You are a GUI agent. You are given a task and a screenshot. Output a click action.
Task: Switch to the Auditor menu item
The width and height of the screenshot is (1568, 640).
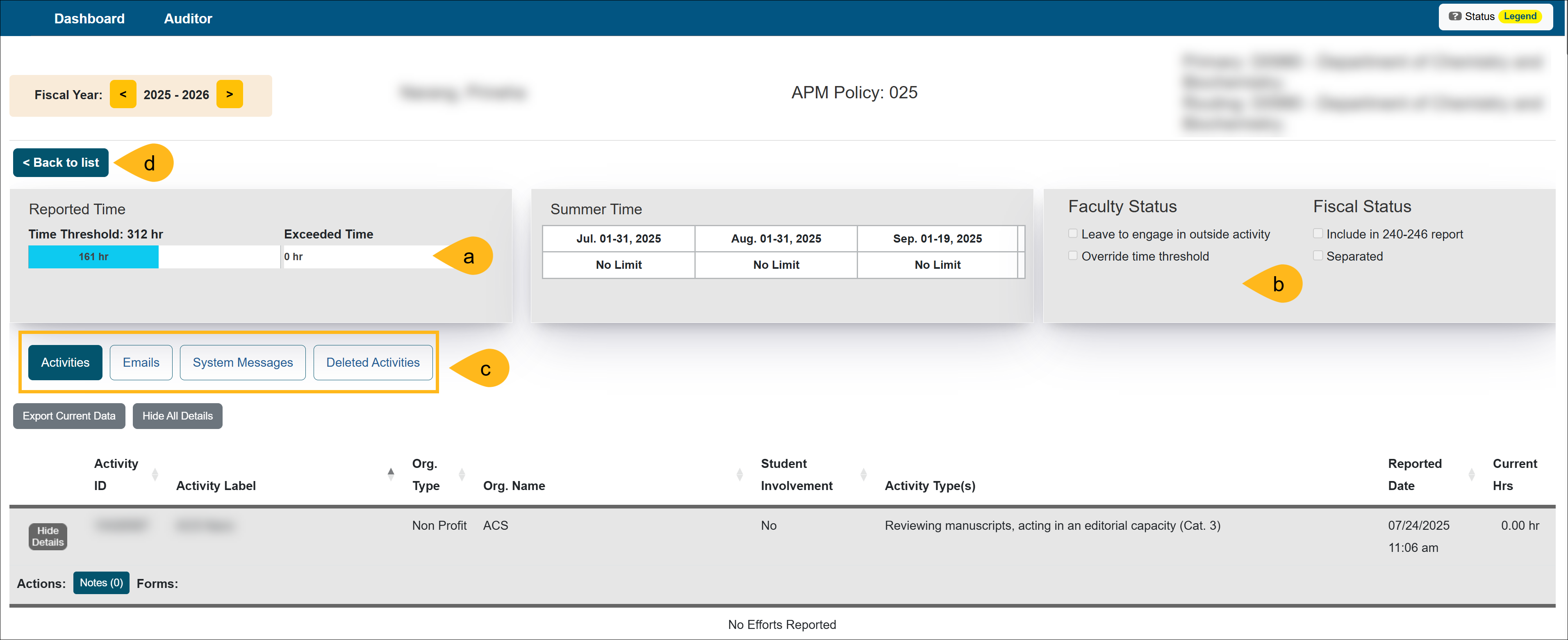[187, 18]
